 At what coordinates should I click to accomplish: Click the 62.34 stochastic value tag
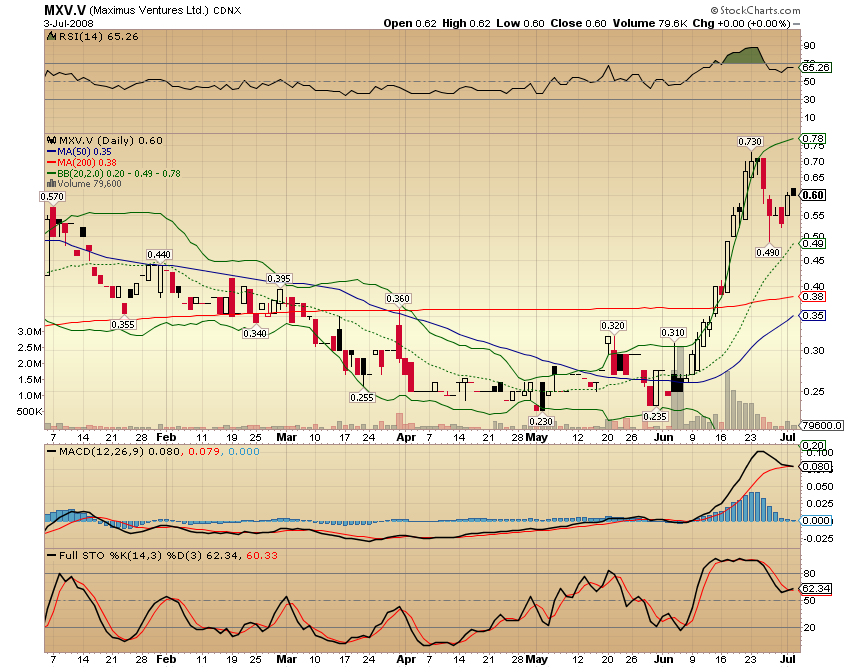click(815, 589)
